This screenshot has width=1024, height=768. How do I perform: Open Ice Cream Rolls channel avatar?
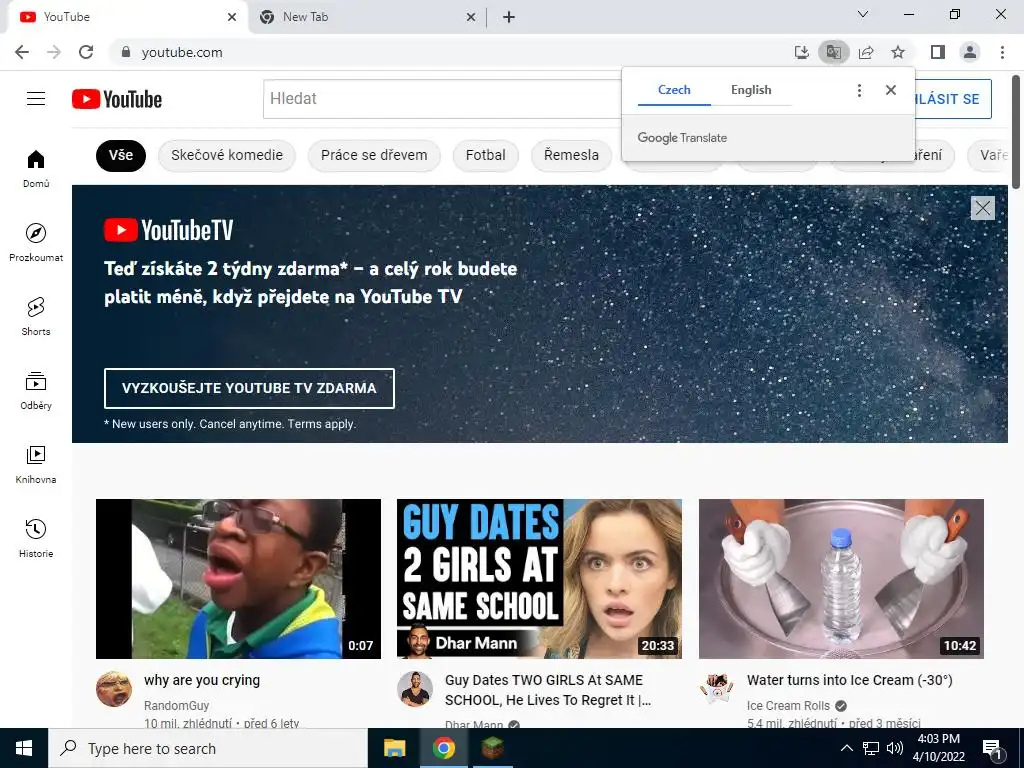[x=716, y=688]
